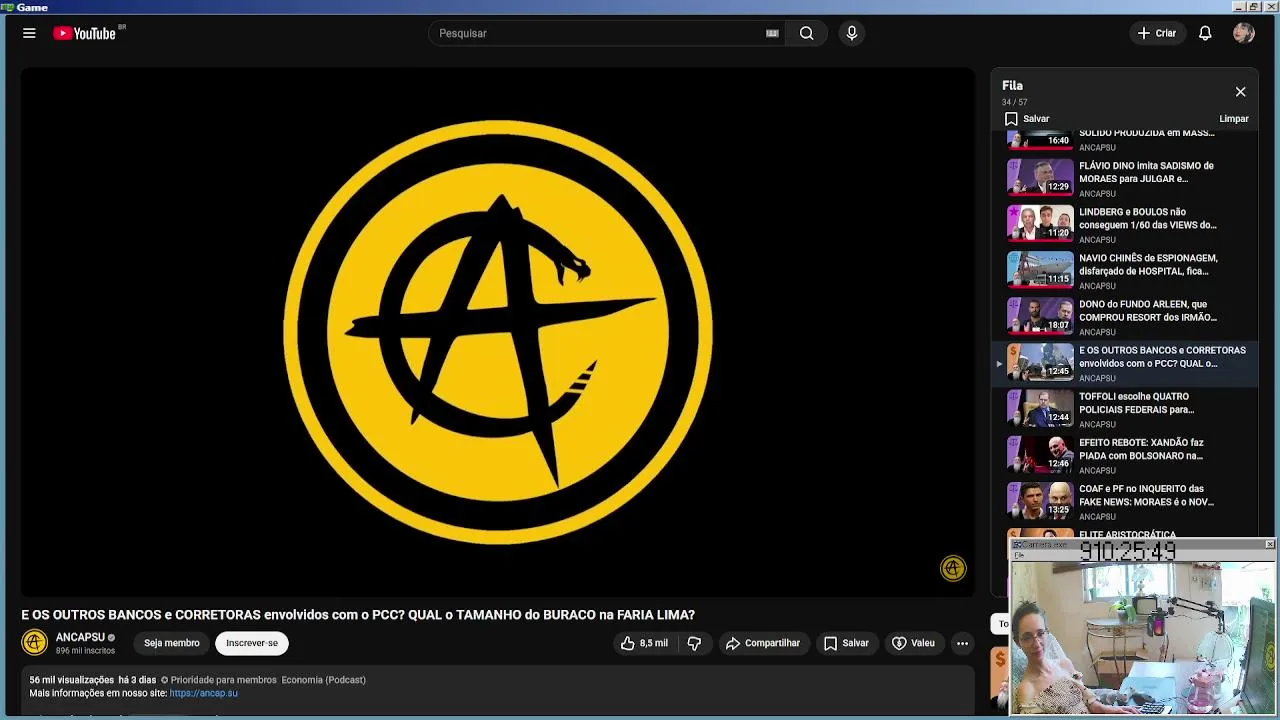Click the Fila queue header title
Image resolution: width=1280 pixels, height=720 pixels.
pyautogui.click(x=1012, y=86)
